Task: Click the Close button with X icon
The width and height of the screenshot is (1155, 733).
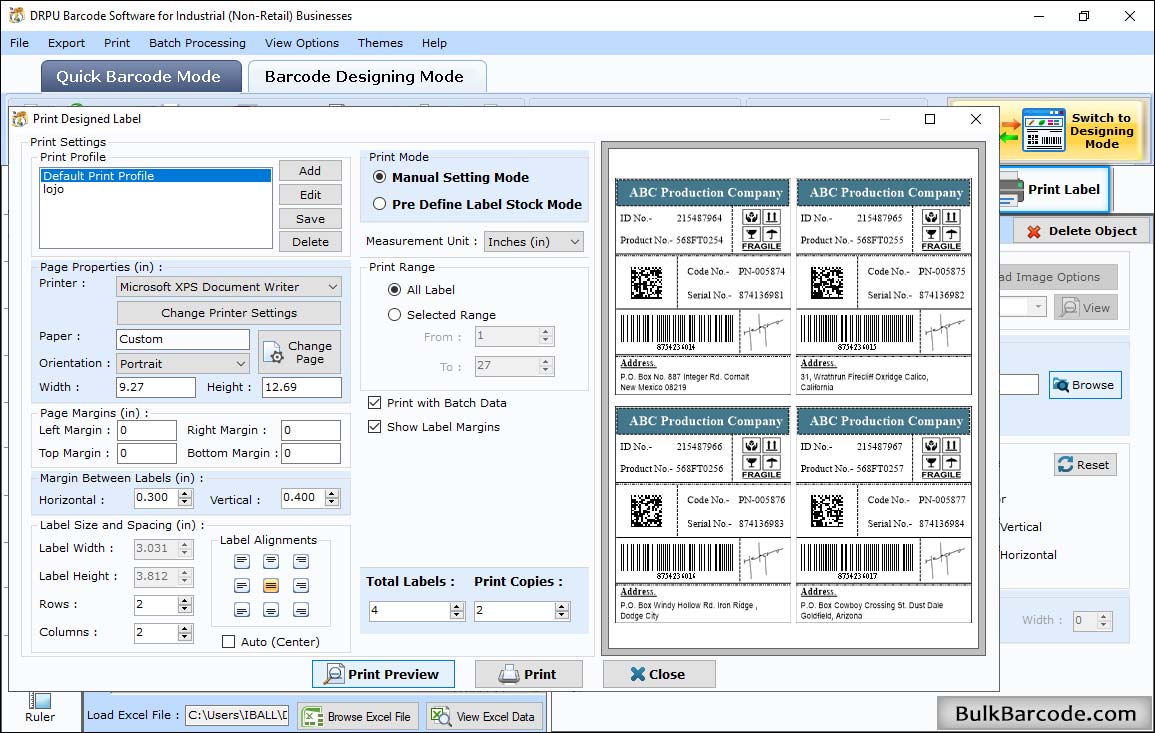Action: (659, 674)
